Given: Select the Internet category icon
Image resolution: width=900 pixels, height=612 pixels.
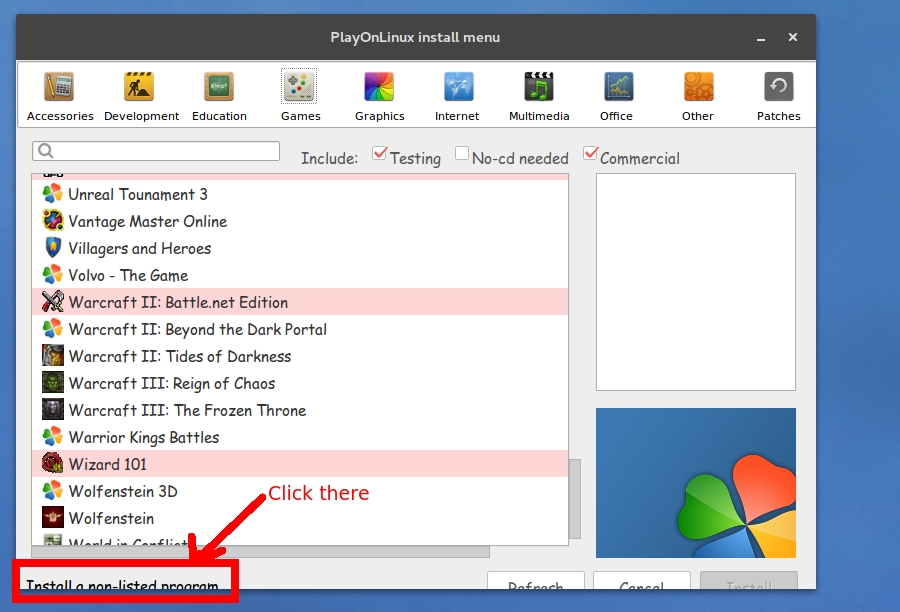Looking at the screenshot, I should point(459,87).
